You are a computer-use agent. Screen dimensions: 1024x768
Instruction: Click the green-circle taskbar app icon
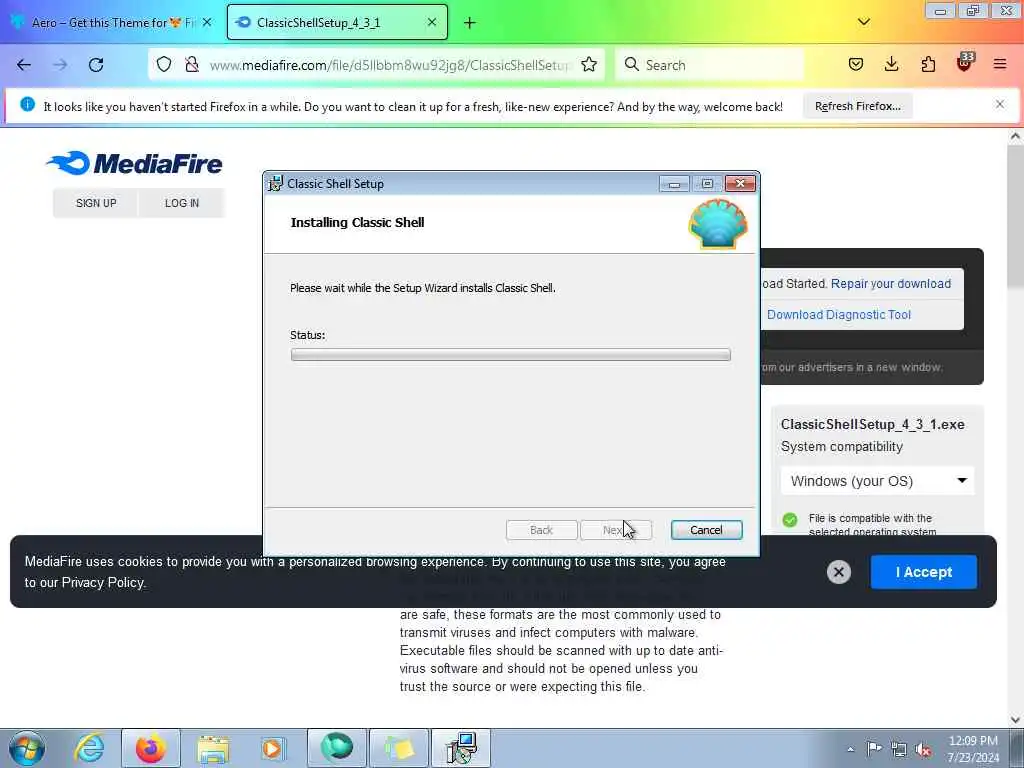(x=337, y=748)
